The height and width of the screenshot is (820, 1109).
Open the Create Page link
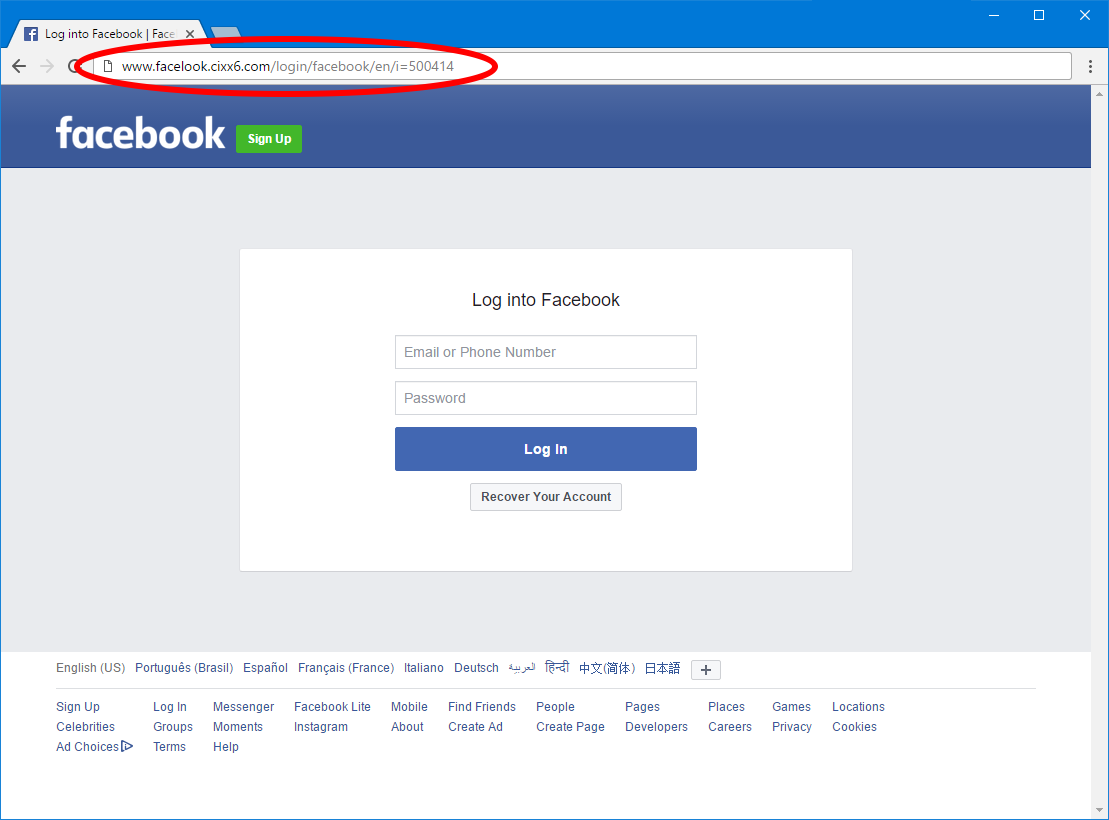point(570,727)
